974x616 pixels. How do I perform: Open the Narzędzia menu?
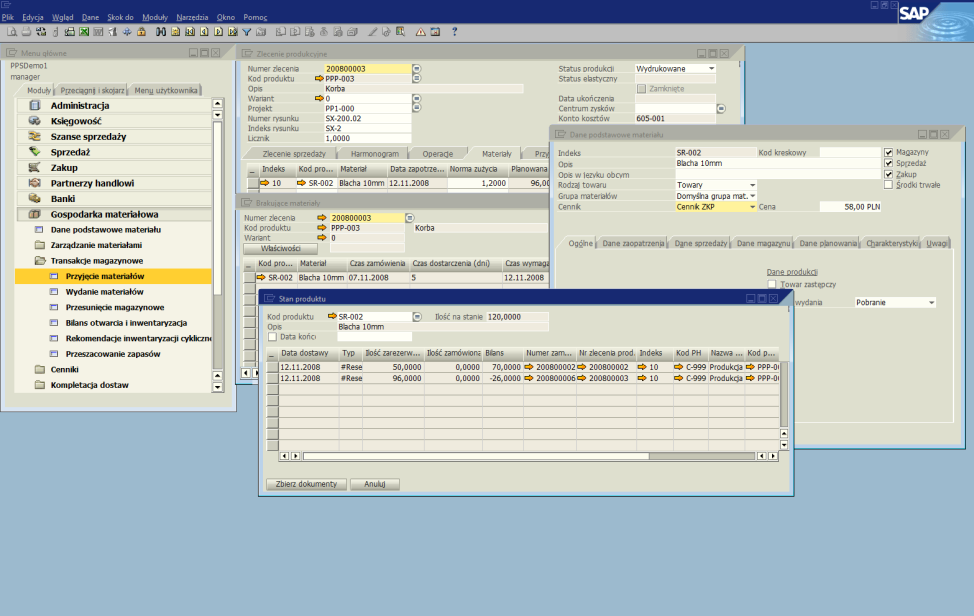tap(192, 17)
